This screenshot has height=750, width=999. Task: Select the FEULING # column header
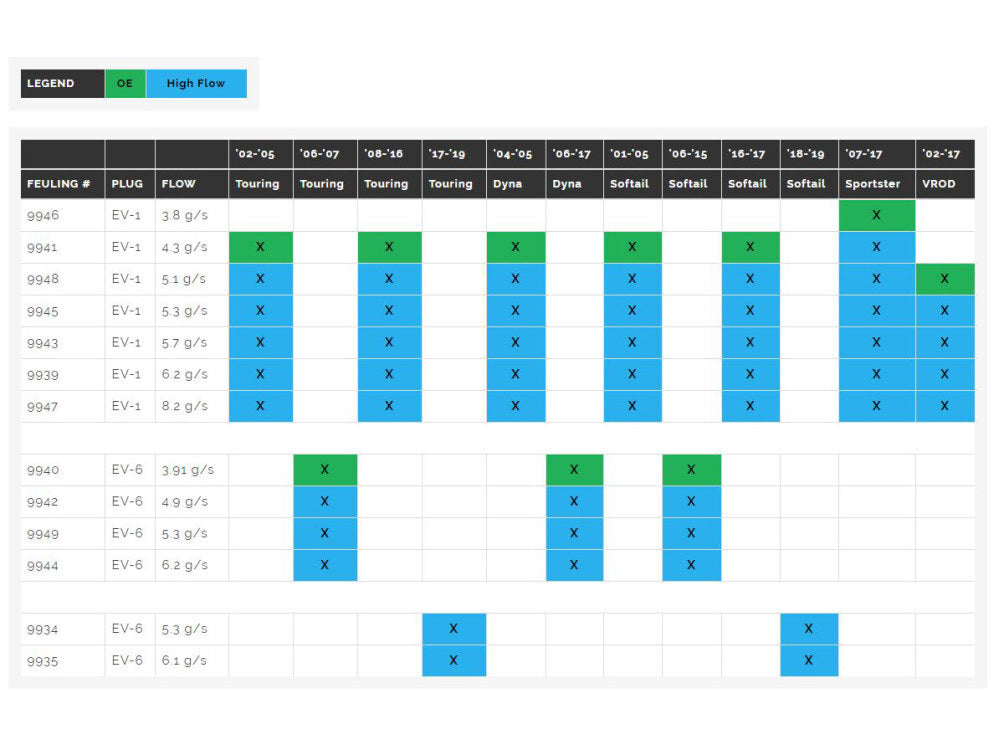tap(59, 184)
